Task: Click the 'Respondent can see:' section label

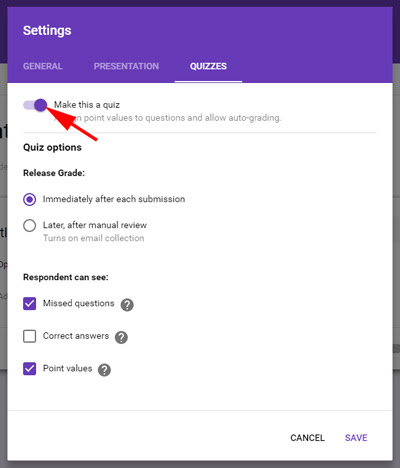Action: [66, 277]
